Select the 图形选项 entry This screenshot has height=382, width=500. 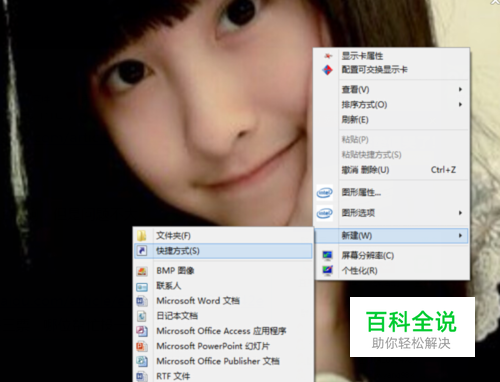391,213
